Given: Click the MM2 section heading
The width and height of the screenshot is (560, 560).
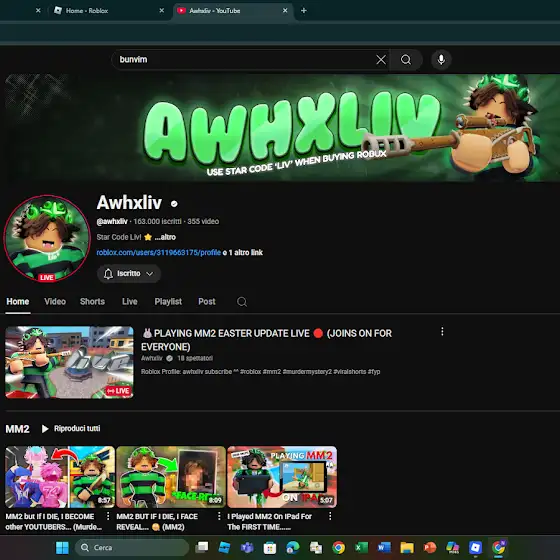Looking at the screenshot, I should point(17,429).
